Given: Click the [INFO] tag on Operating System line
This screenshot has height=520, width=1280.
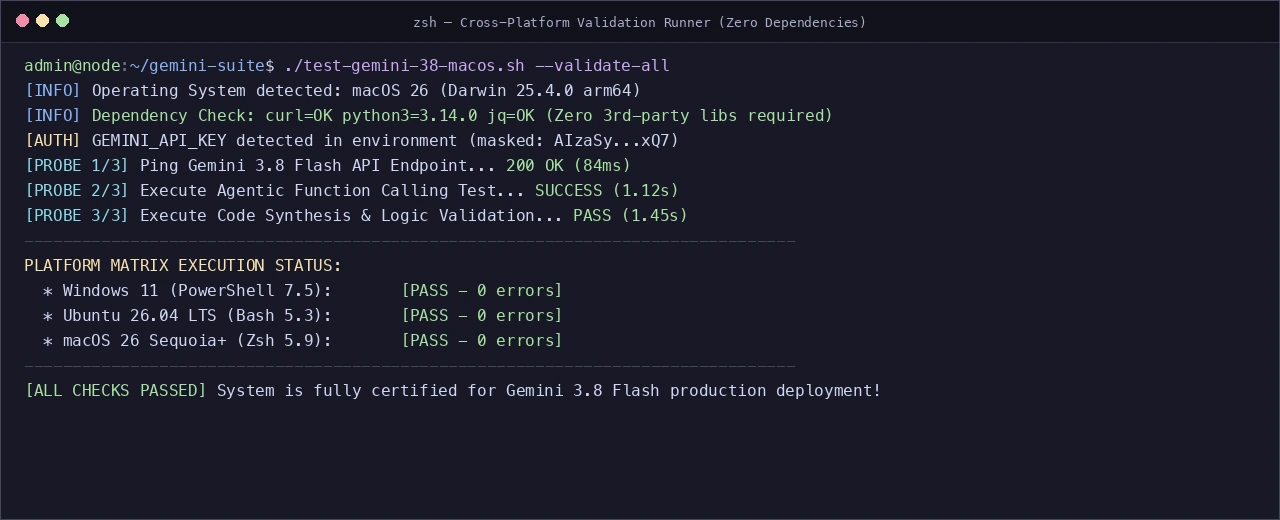Looking at the screenshot, I should [53, 91].
